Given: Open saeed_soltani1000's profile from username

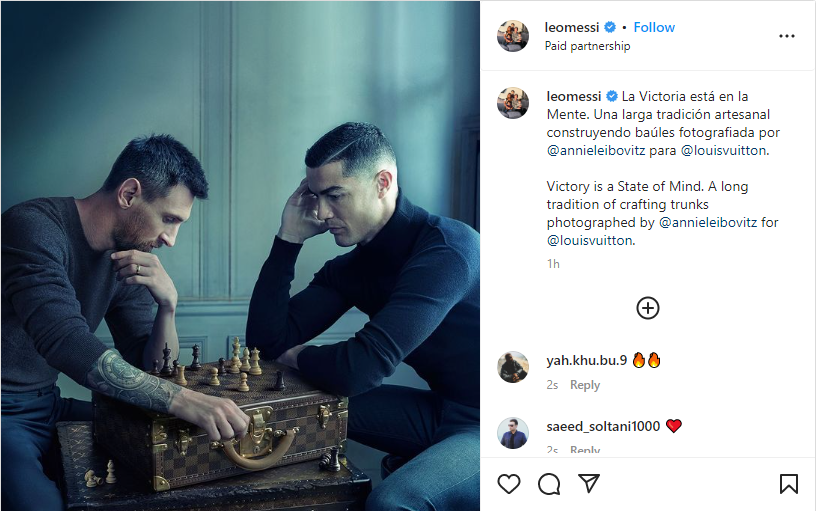Looking at the screenshot, I should 603,426.
